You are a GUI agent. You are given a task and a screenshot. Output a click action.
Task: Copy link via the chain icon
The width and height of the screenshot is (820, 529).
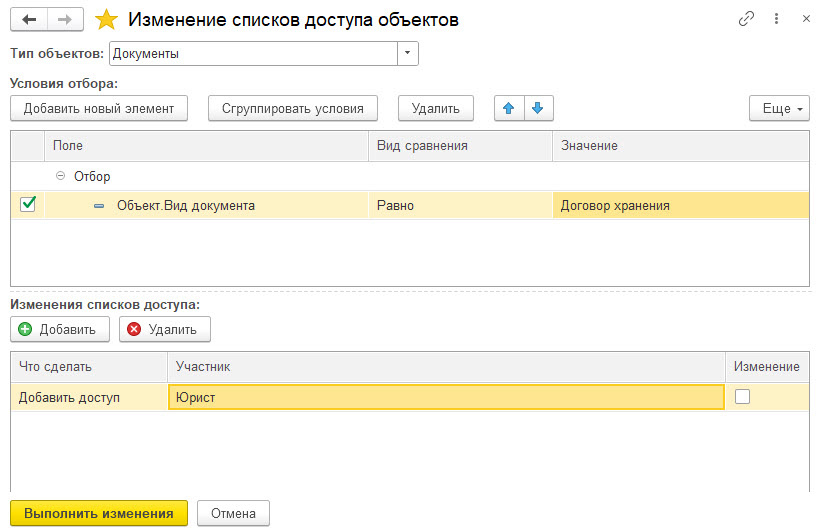point(746,19)
